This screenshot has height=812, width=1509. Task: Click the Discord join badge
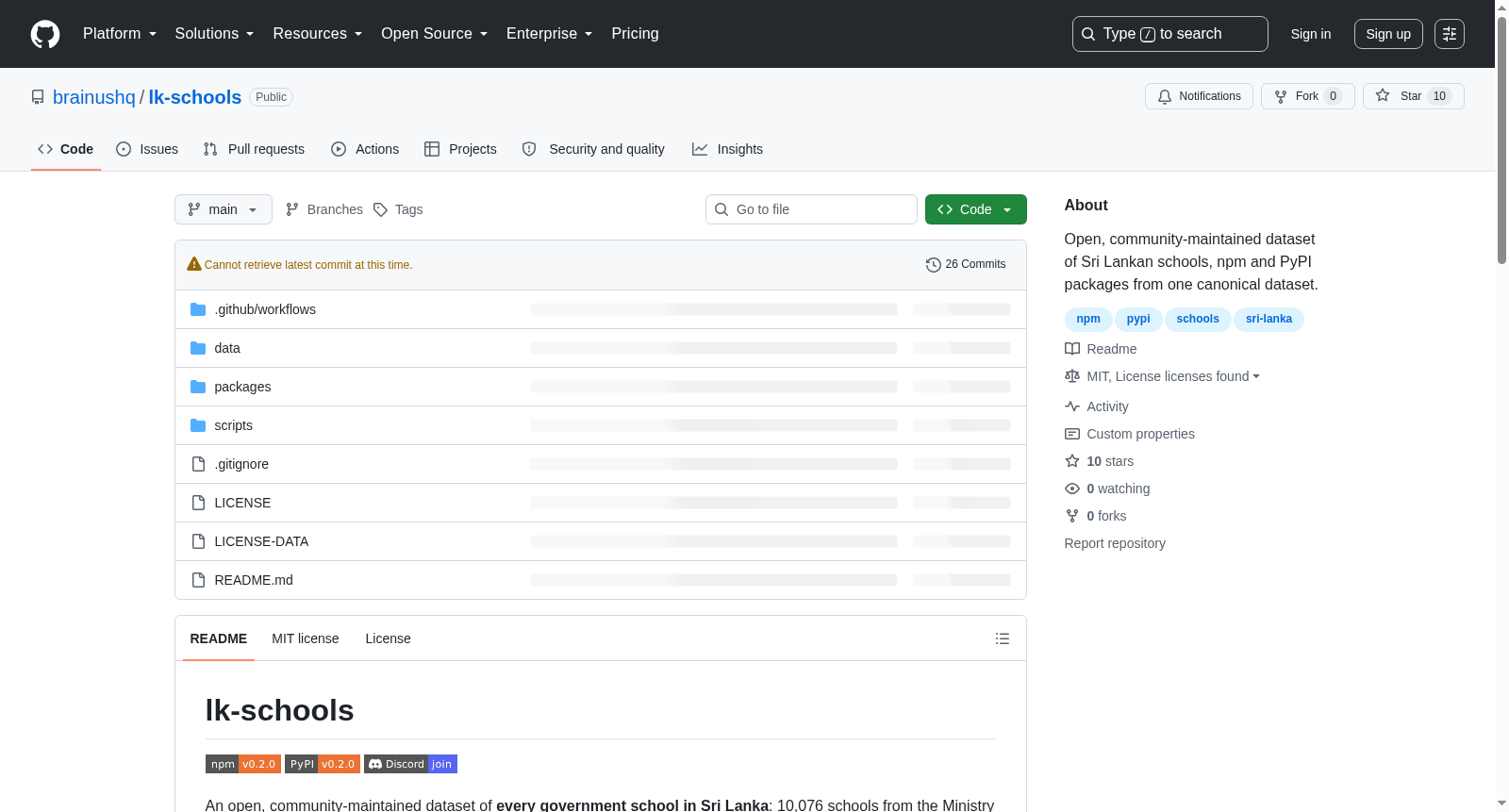point(410,764)
